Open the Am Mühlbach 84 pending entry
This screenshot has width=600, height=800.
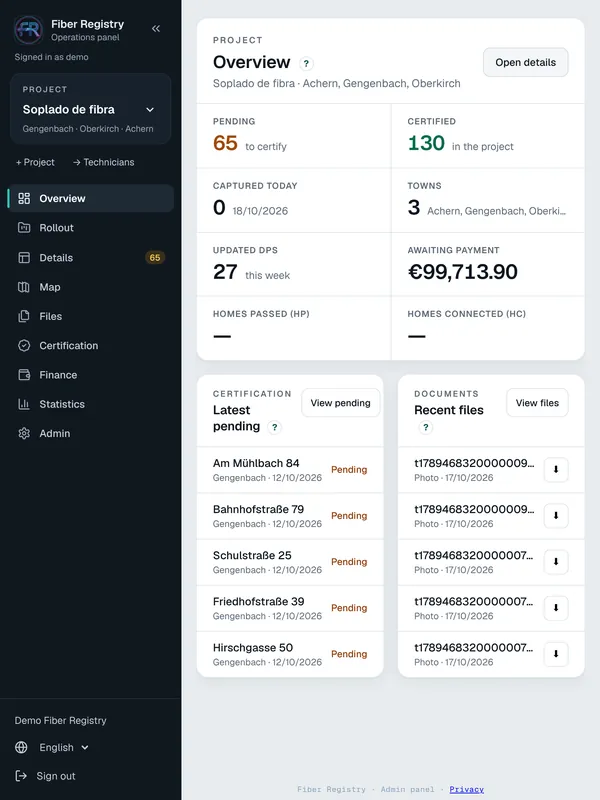tap(290, 470)
